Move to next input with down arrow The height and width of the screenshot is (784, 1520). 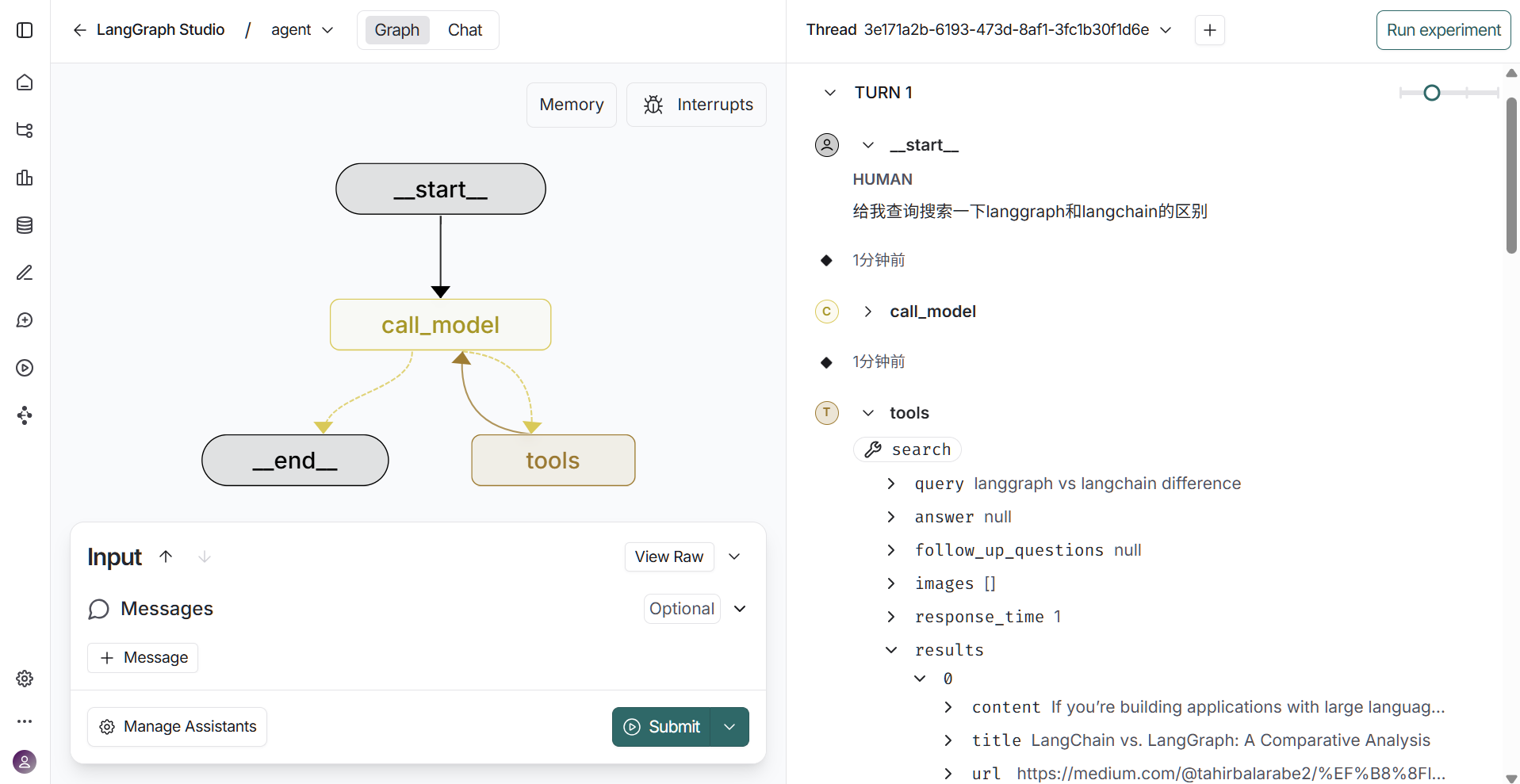click(x=205, y=556)
